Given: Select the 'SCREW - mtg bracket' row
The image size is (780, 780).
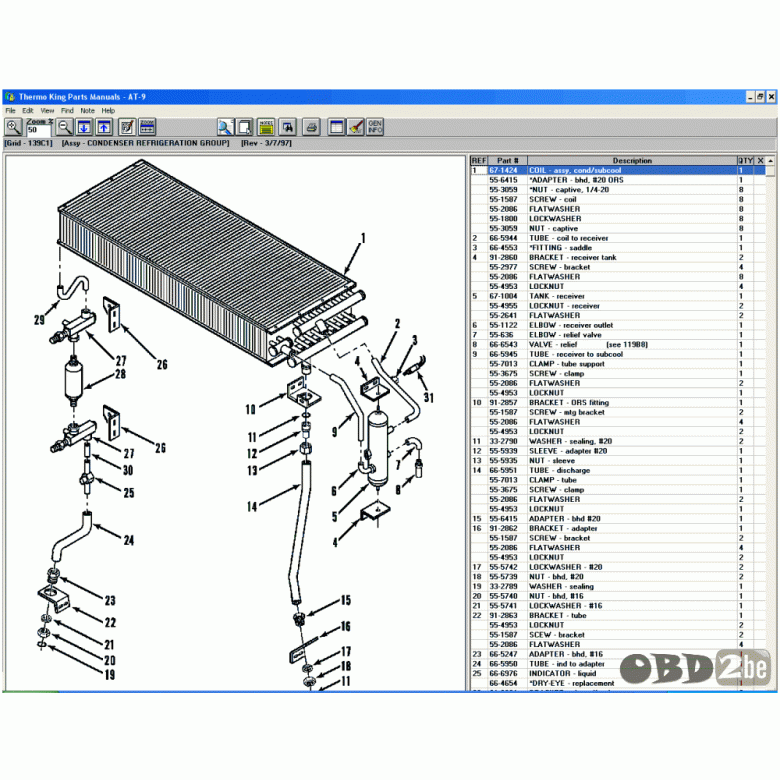Looking at the screenshot, I should click(618, 412).
